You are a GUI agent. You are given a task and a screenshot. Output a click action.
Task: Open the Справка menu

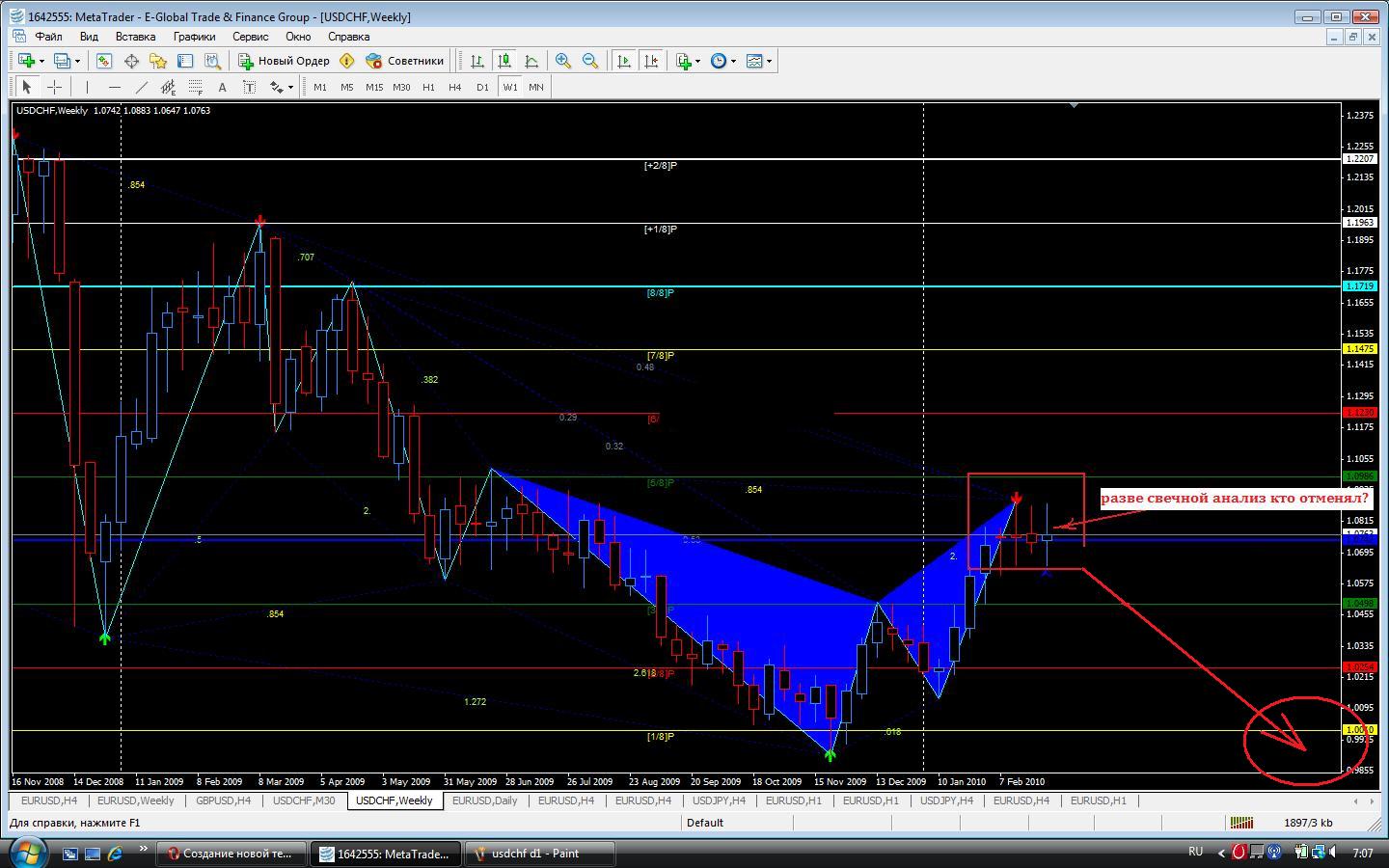click(348, 37)
